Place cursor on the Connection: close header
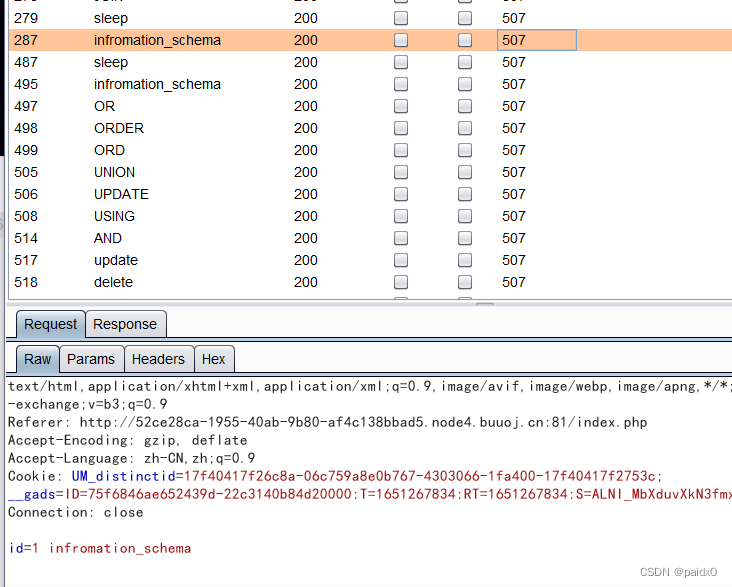The image size is (732, 587). (76, 512)
